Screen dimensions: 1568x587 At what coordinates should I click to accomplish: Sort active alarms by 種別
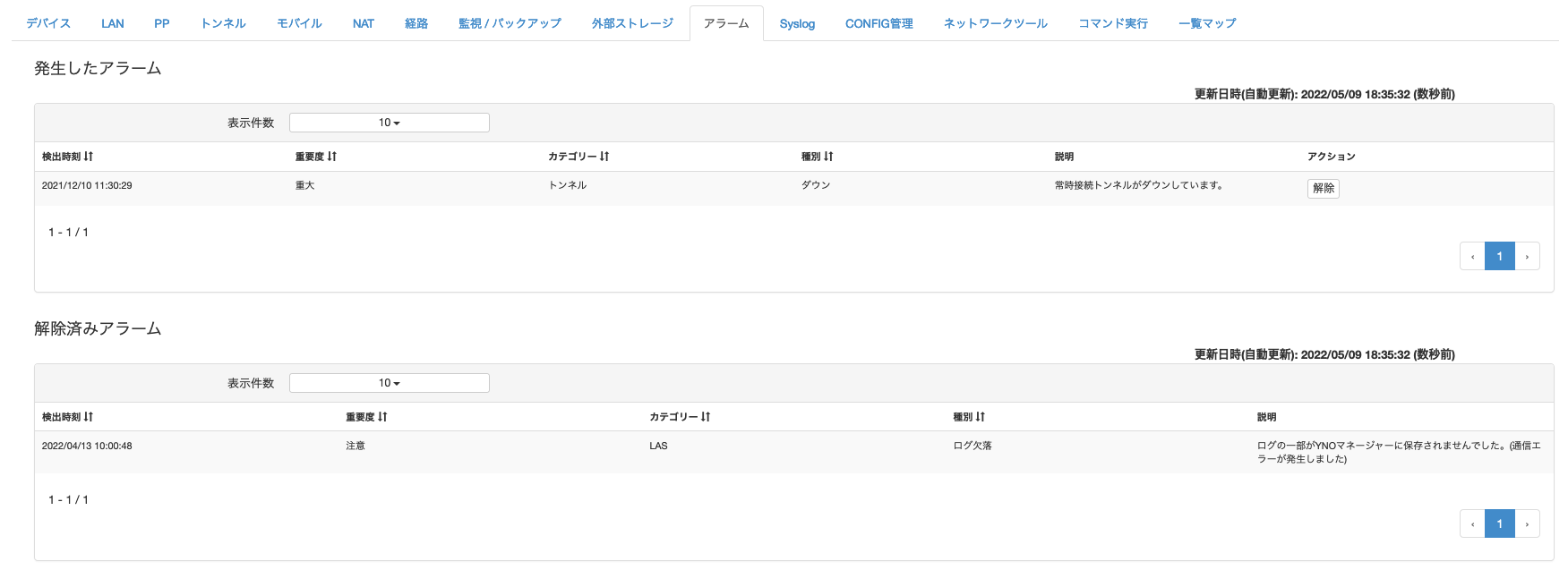point(817,157)
